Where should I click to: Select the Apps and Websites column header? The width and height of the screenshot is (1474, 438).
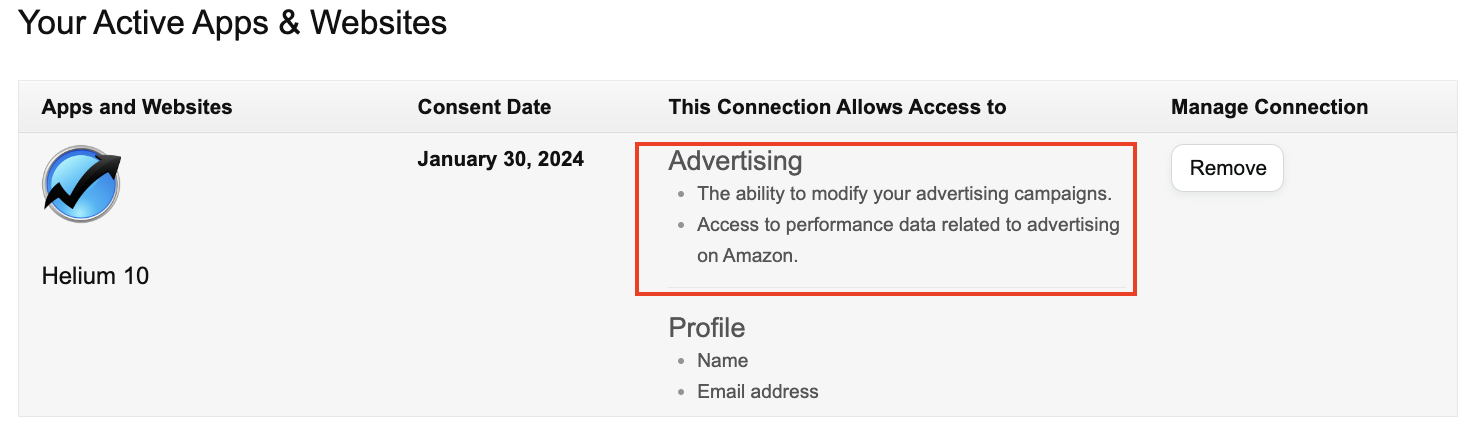coord(137,107)
